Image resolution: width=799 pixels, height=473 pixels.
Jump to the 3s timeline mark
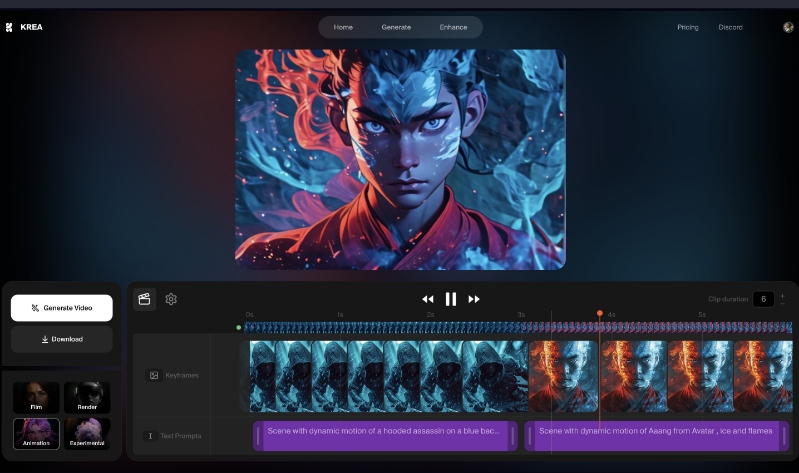[521, 314]
